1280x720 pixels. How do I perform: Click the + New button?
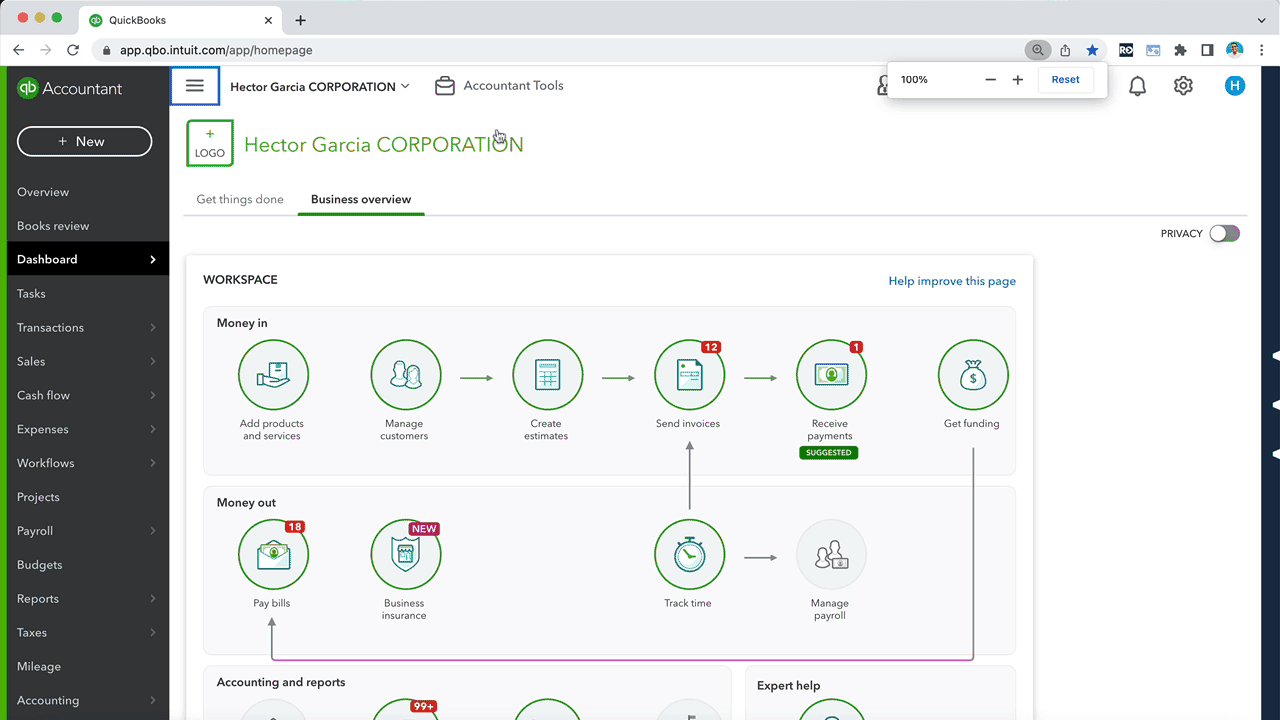click(x=85, y=141)
